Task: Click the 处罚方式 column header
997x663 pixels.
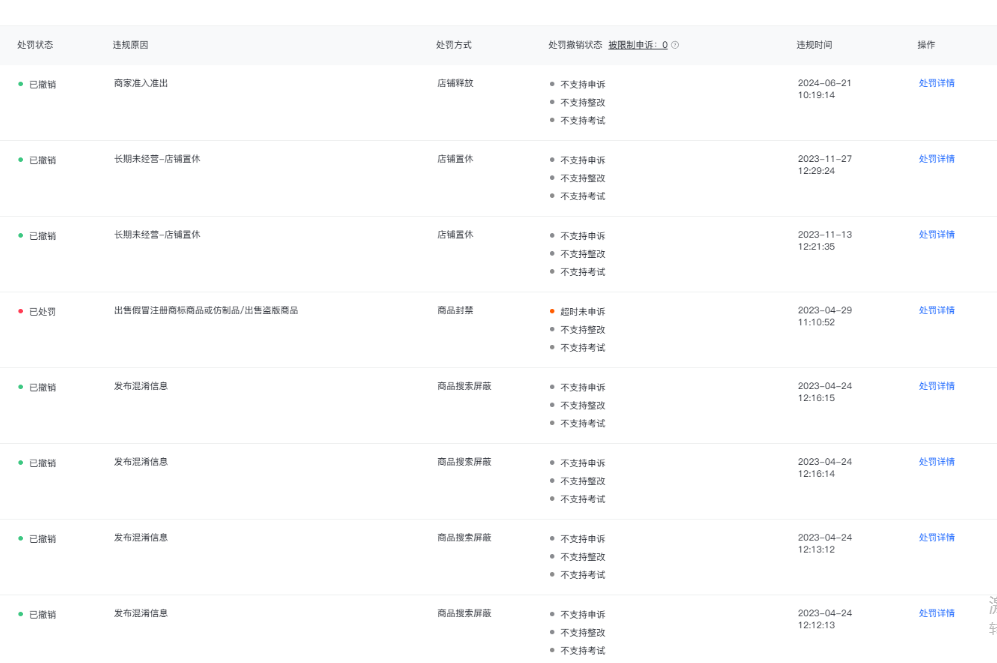Action: click(454, 45)
